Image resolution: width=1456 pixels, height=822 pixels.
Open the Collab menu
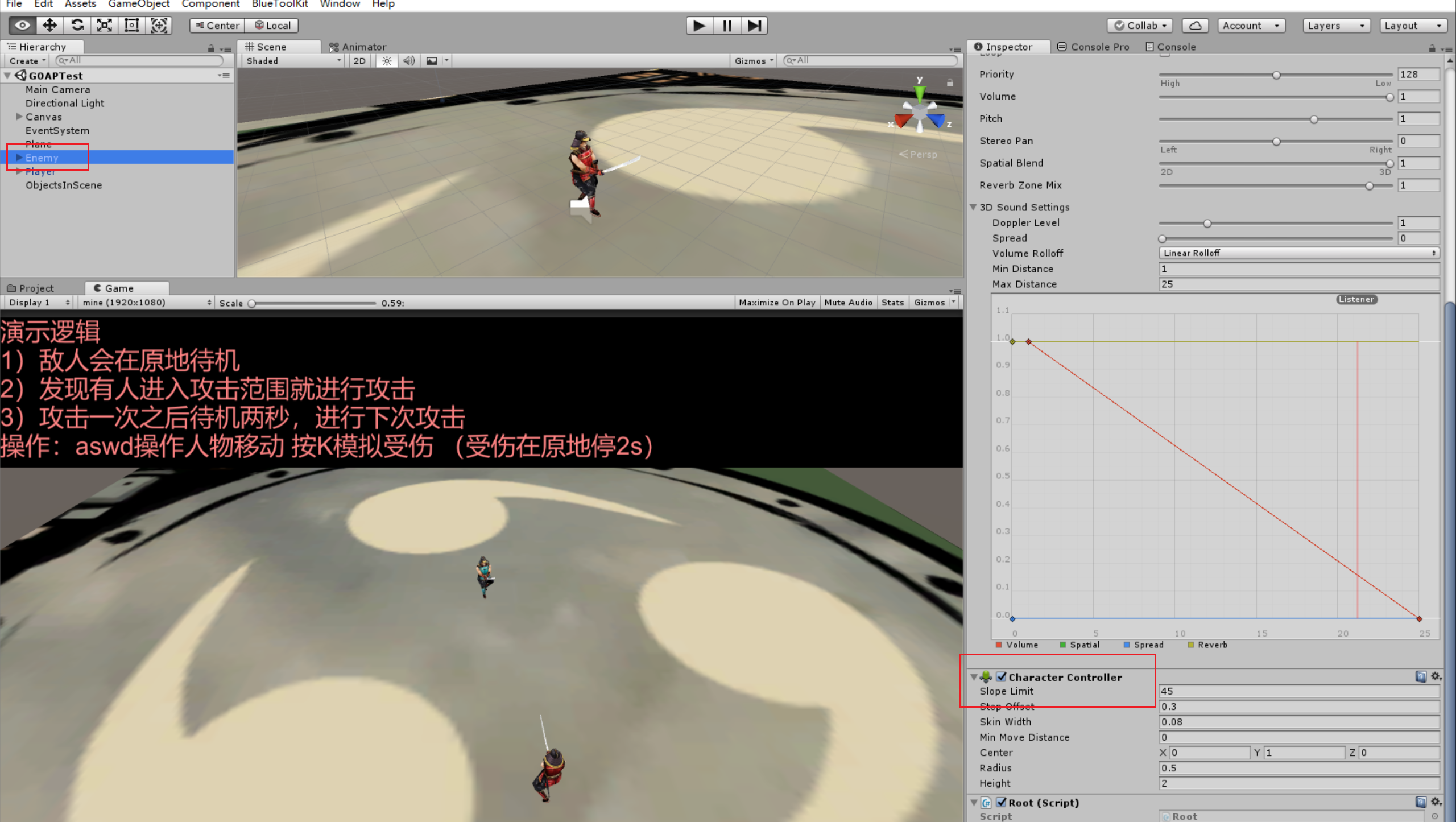pos(1140,26)
